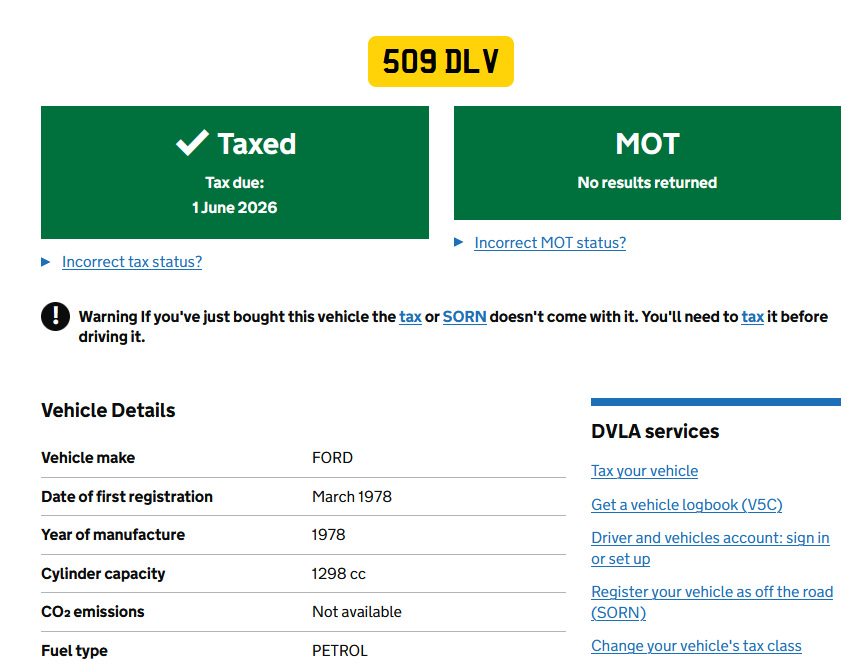Click the FORD vehicle make value
862x667 pixels.
pos(332,458)
